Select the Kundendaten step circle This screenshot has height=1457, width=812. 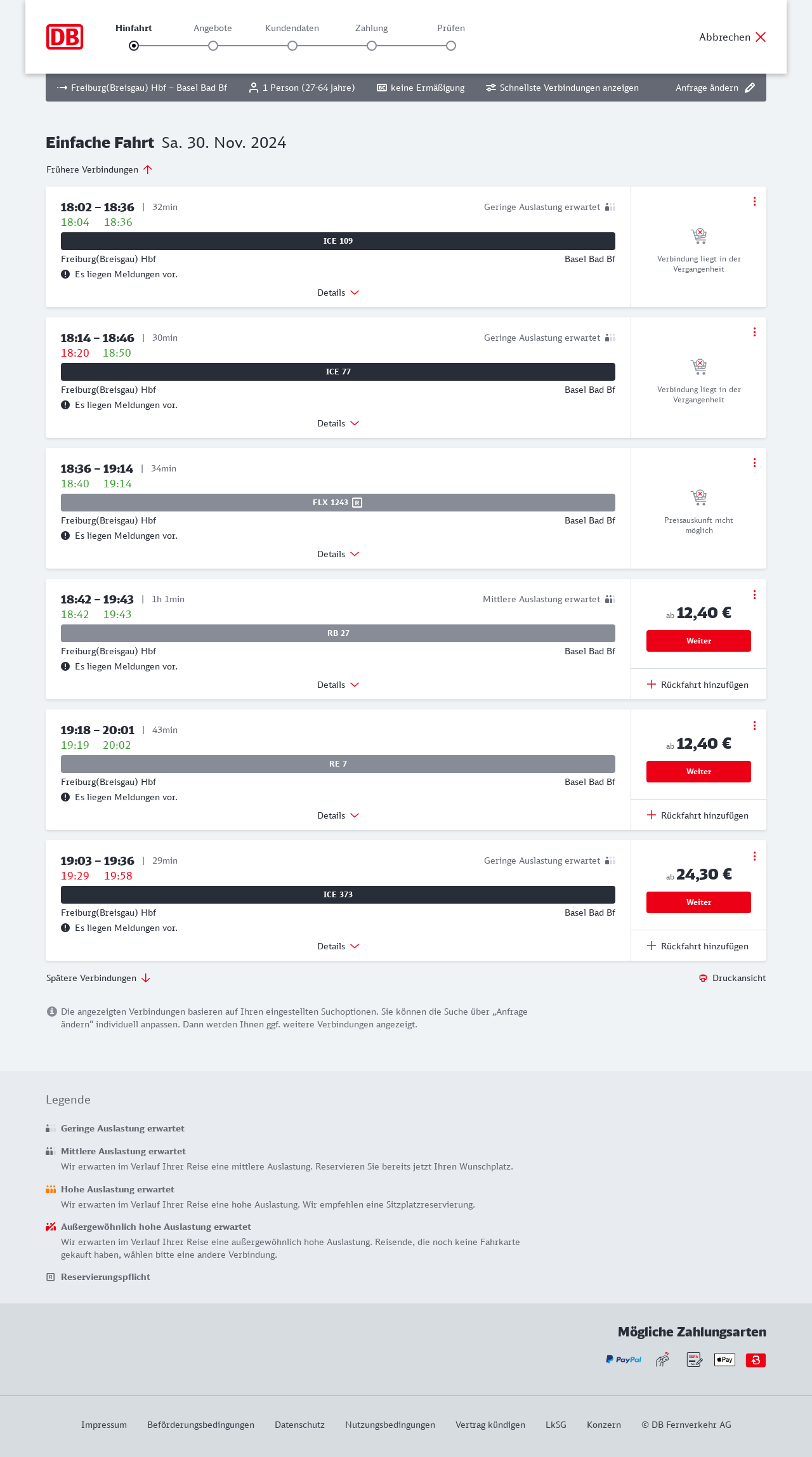pos(292,46)
